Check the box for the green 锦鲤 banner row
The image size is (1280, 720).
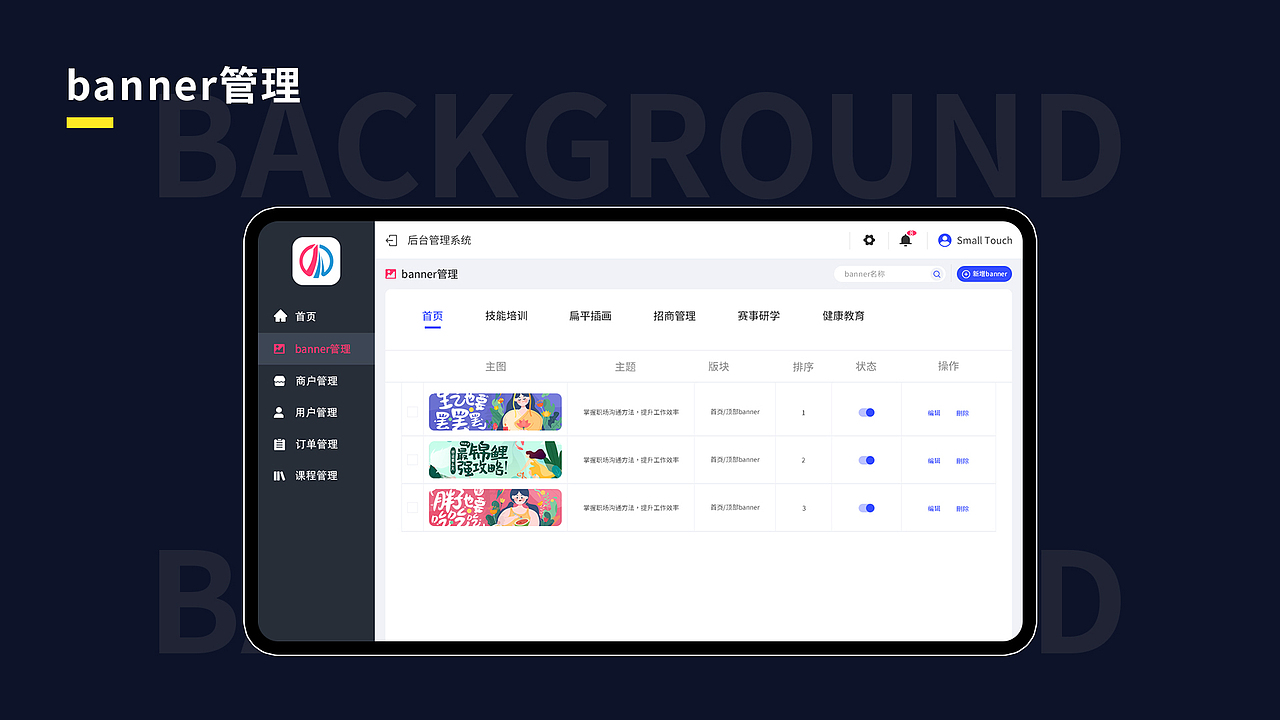point(412,460)
